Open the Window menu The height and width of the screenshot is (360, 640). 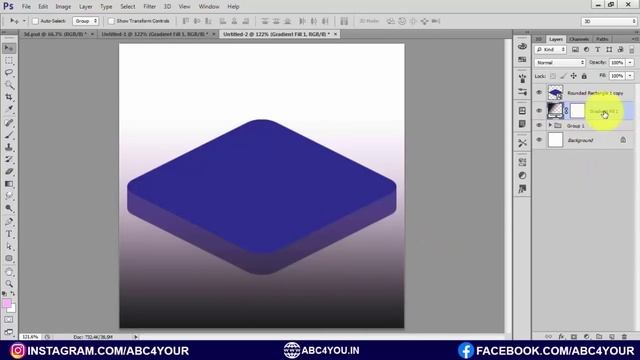[x=209, y=7]
